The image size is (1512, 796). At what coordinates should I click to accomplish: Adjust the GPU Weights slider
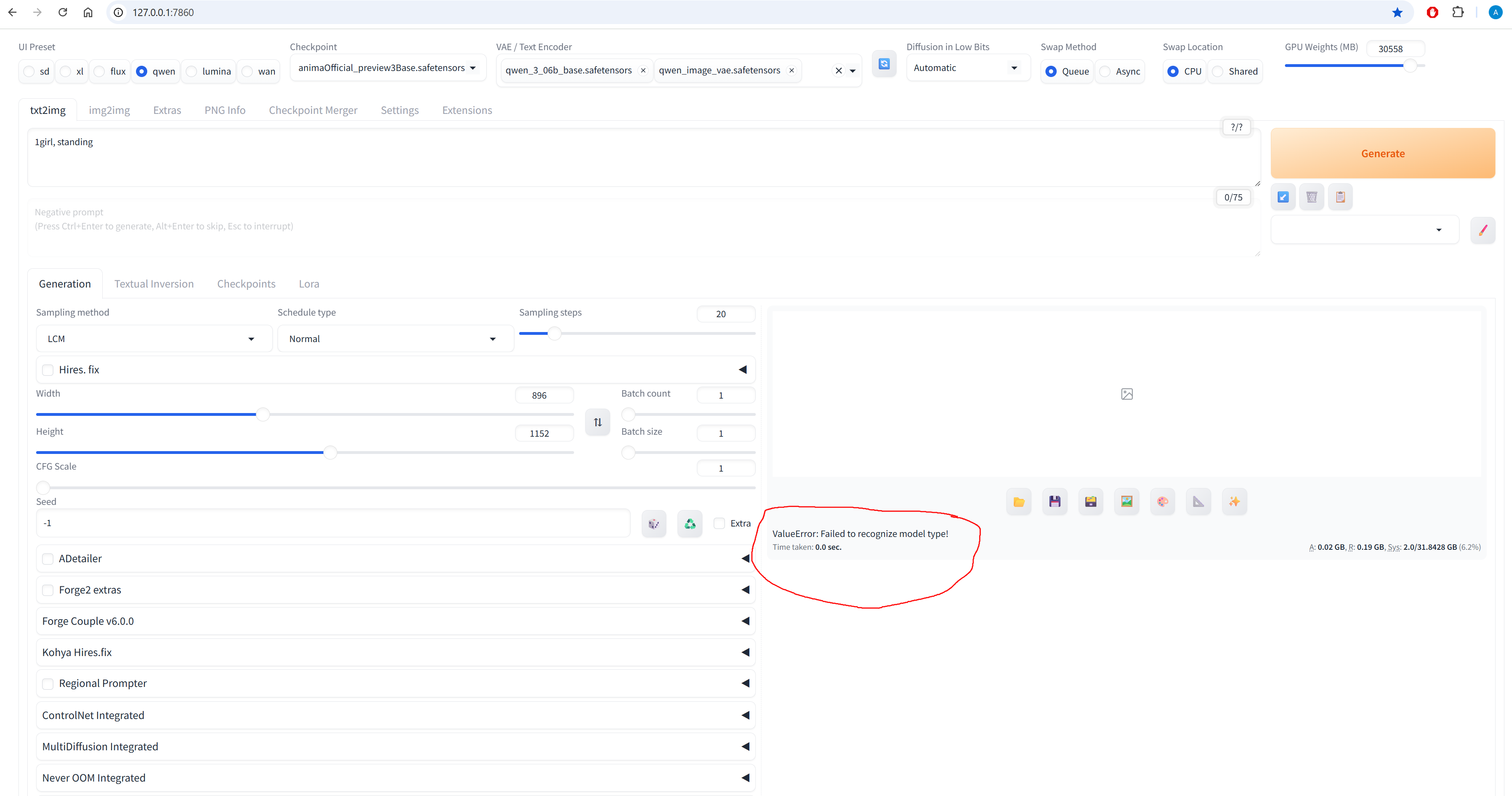(x=1355, y=66)
